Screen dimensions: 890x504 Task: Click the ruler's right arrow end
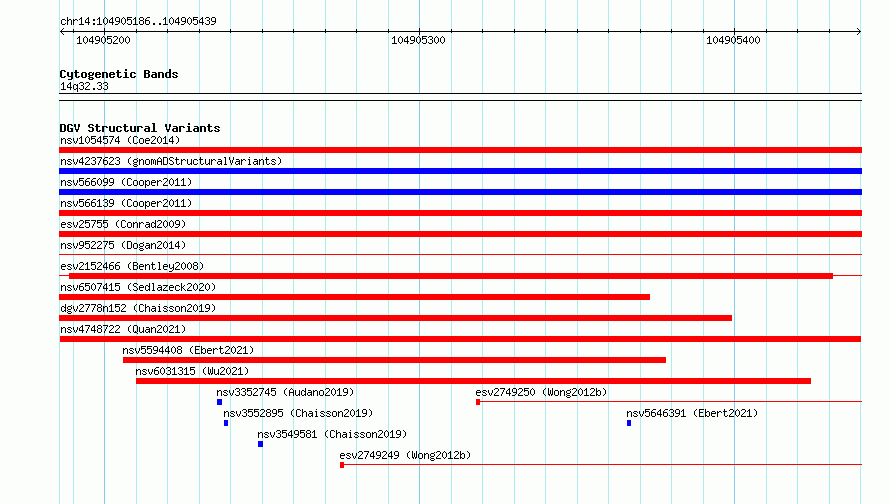tap(859, 31)
